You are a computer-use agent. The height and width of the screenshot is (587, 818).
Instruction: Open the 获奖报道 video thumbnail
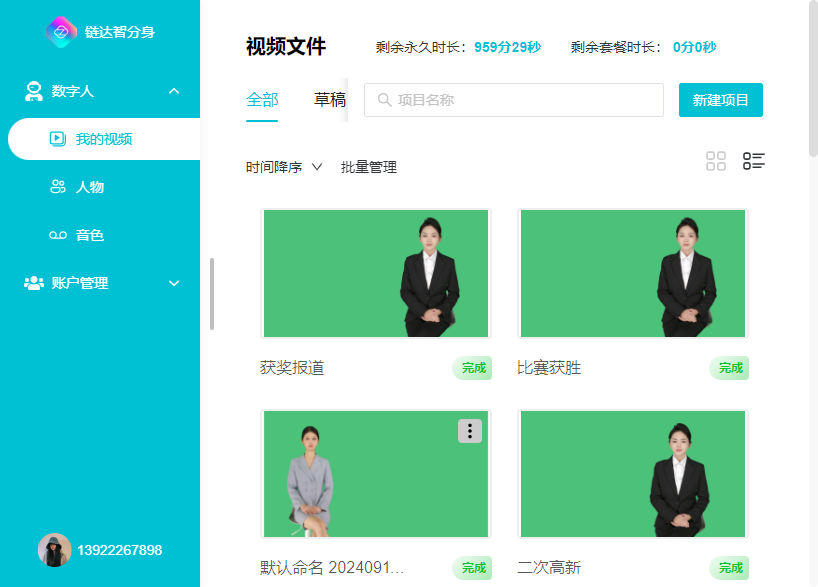[376, 273]
